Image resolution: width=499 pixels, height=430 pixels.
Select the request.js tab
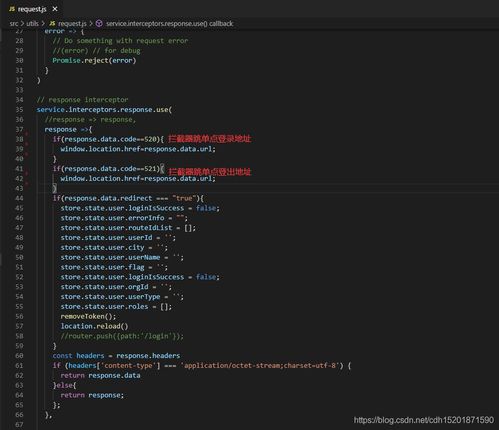[x=33, y=9]
